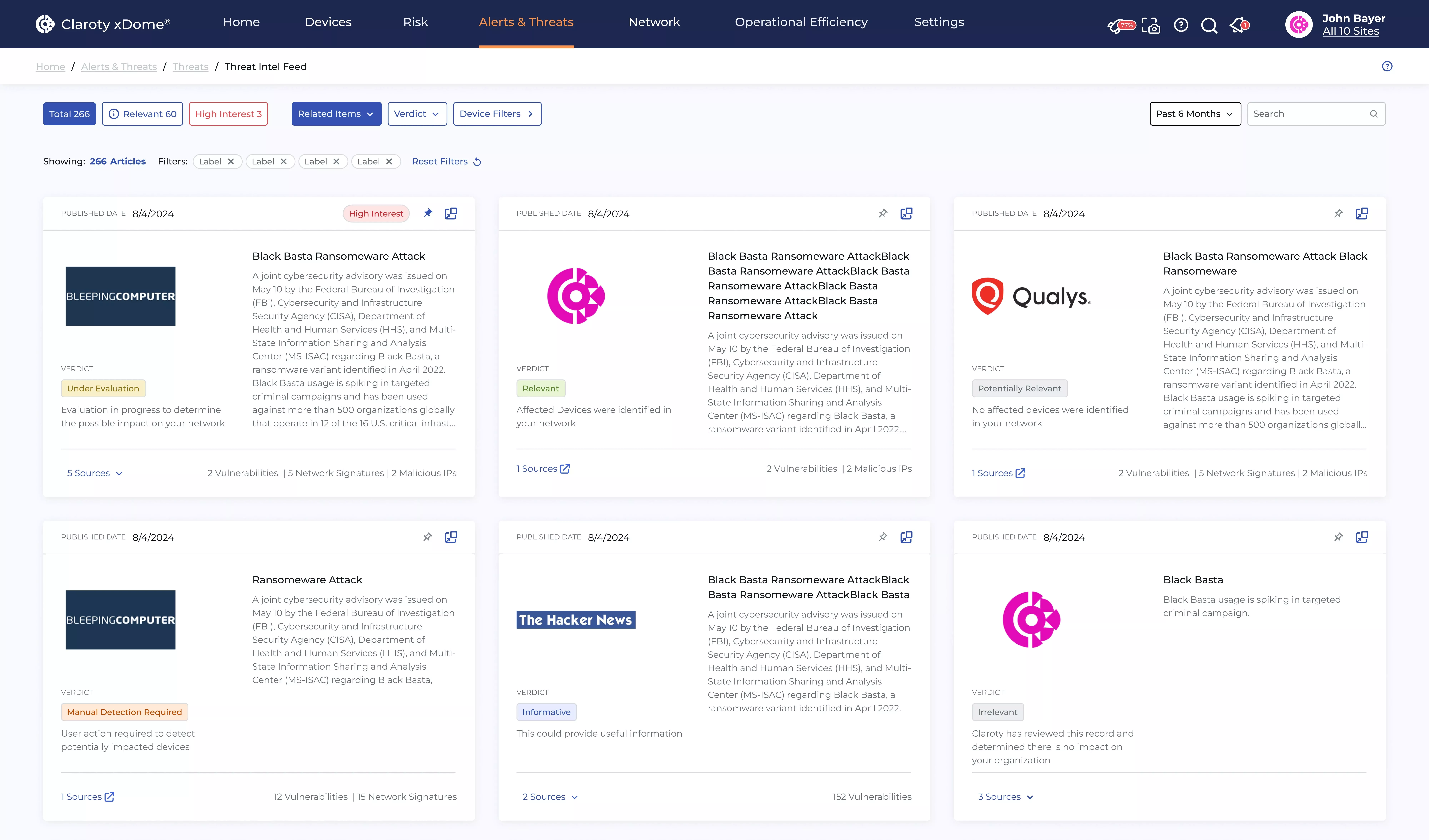Expand the 5 Sources list
1429x840 pixels.
point(95,473)
